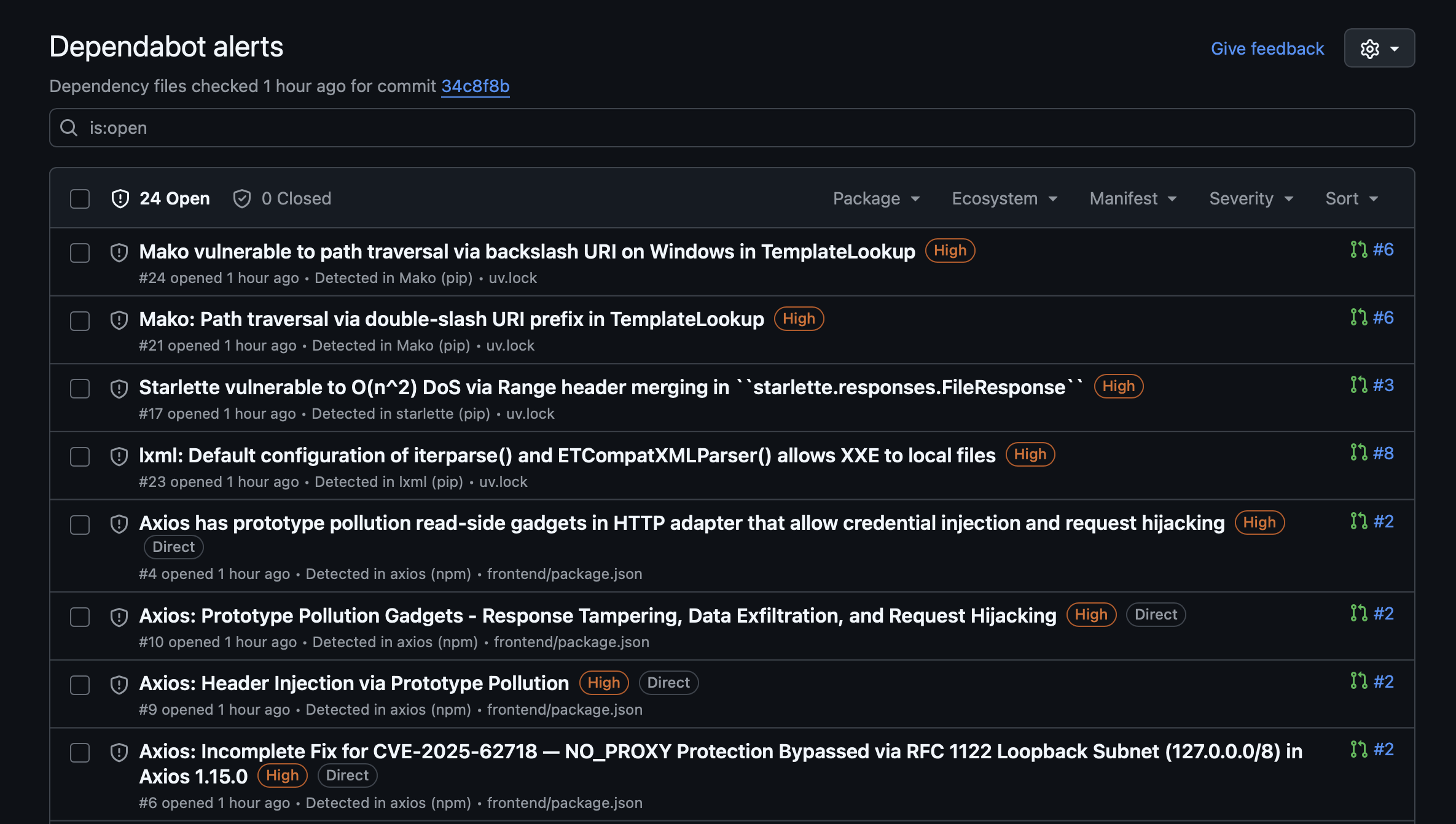
Task: Open pull request #6 on Mako backslash alert
Action: [x=1372, y=250]
